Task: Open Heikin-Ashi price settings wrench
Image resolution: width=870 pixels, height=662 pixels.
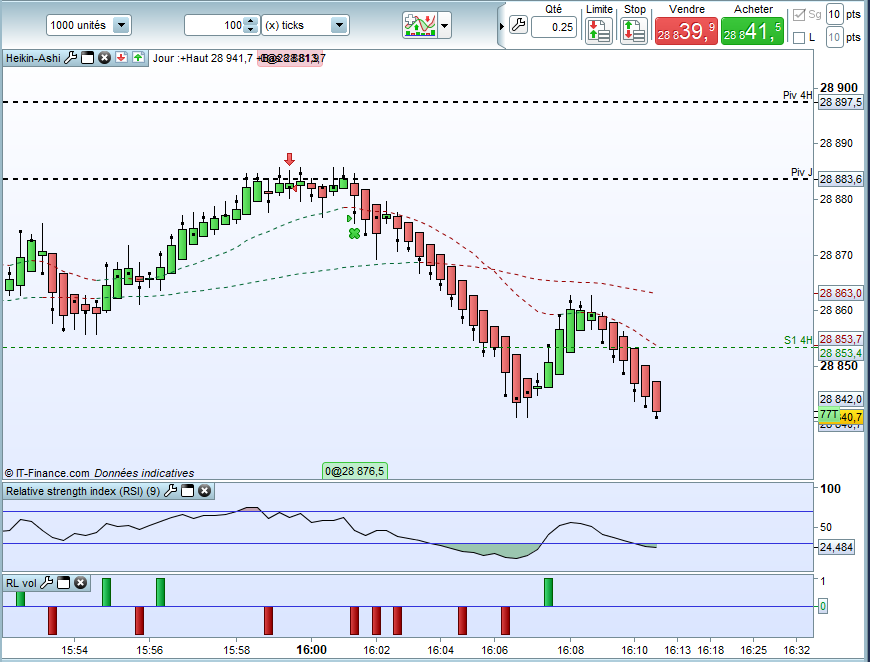Action: 70,58
